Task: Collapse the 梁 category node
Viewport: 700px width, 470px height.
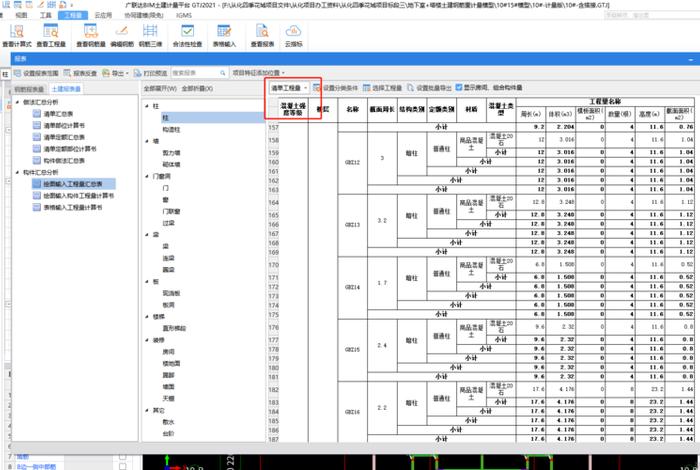Action: click(147, 235)
